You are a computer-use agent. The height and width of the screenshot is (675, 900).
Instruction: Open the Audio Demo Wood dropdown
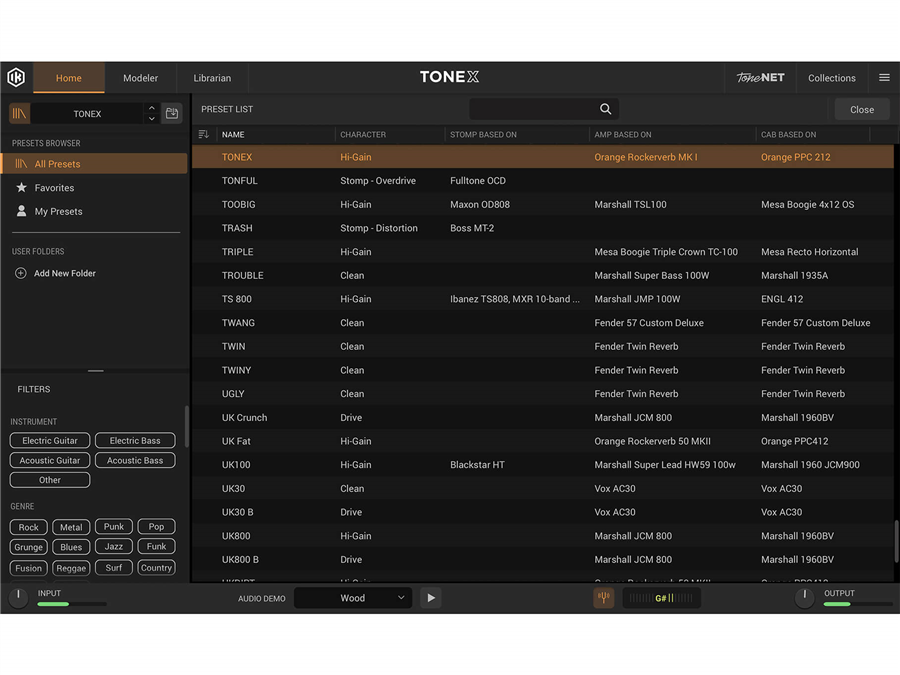353,598
